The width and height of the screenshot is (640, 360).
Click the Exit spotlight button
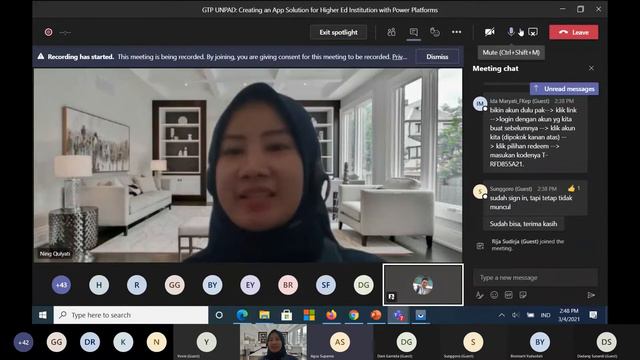pyautogui.click(x=338, y=32)
